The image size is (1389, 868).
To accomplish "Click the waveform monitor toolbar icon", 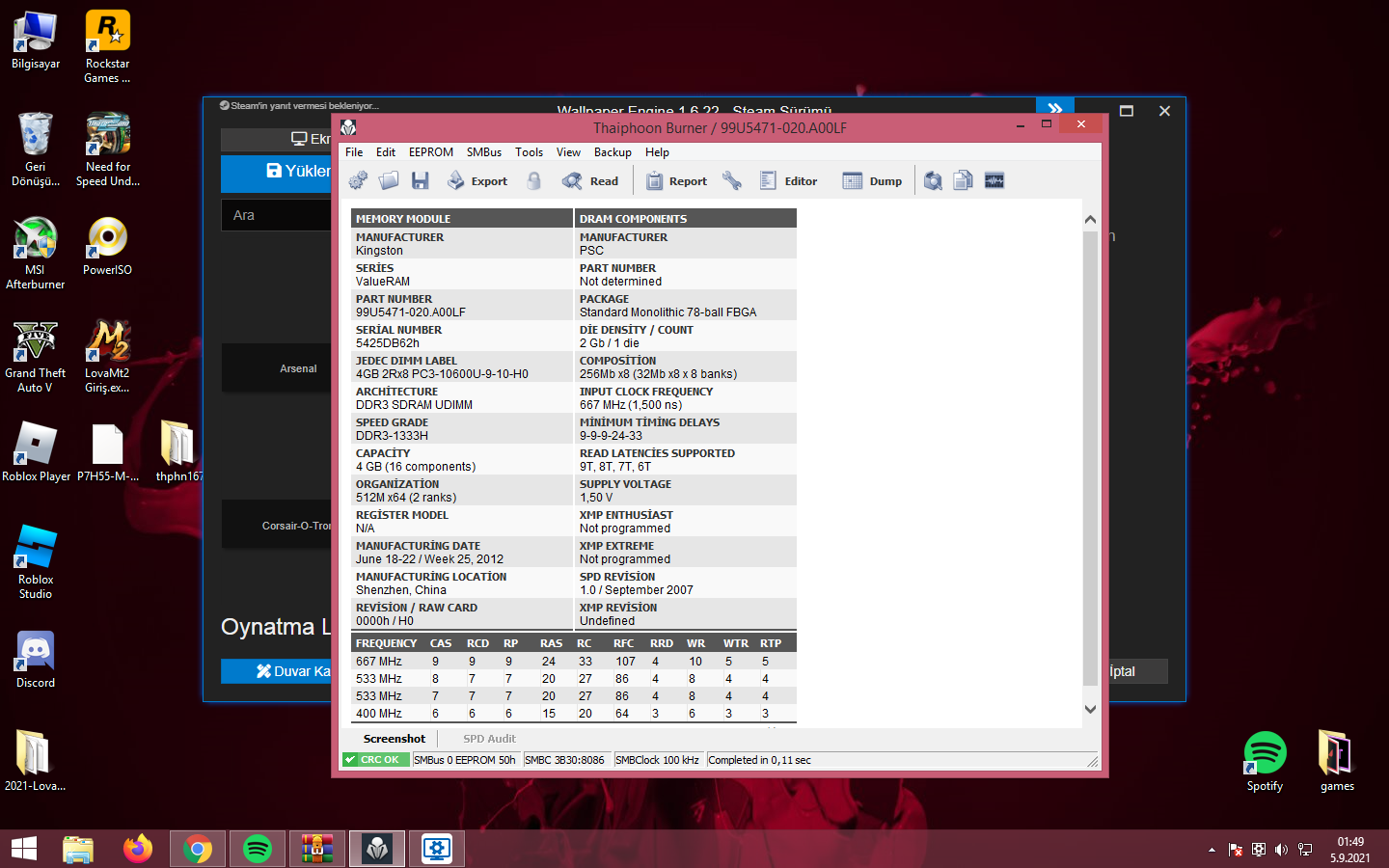I will click(x=994, y=180).
